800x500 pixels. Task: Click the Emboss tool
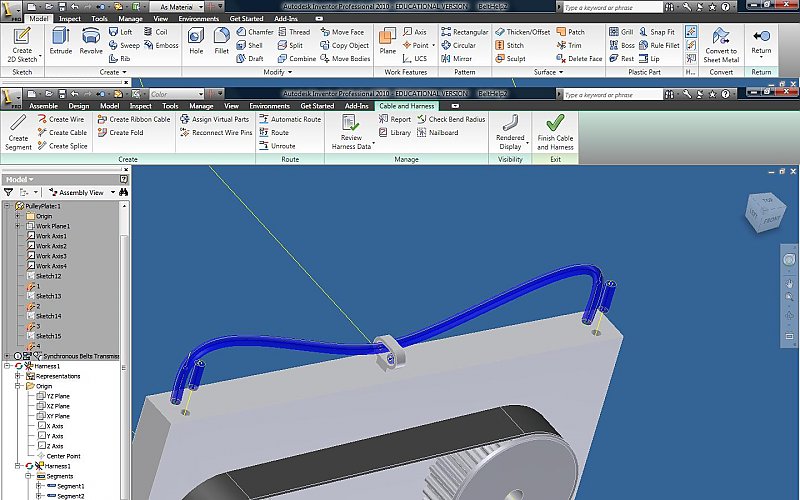161,45
